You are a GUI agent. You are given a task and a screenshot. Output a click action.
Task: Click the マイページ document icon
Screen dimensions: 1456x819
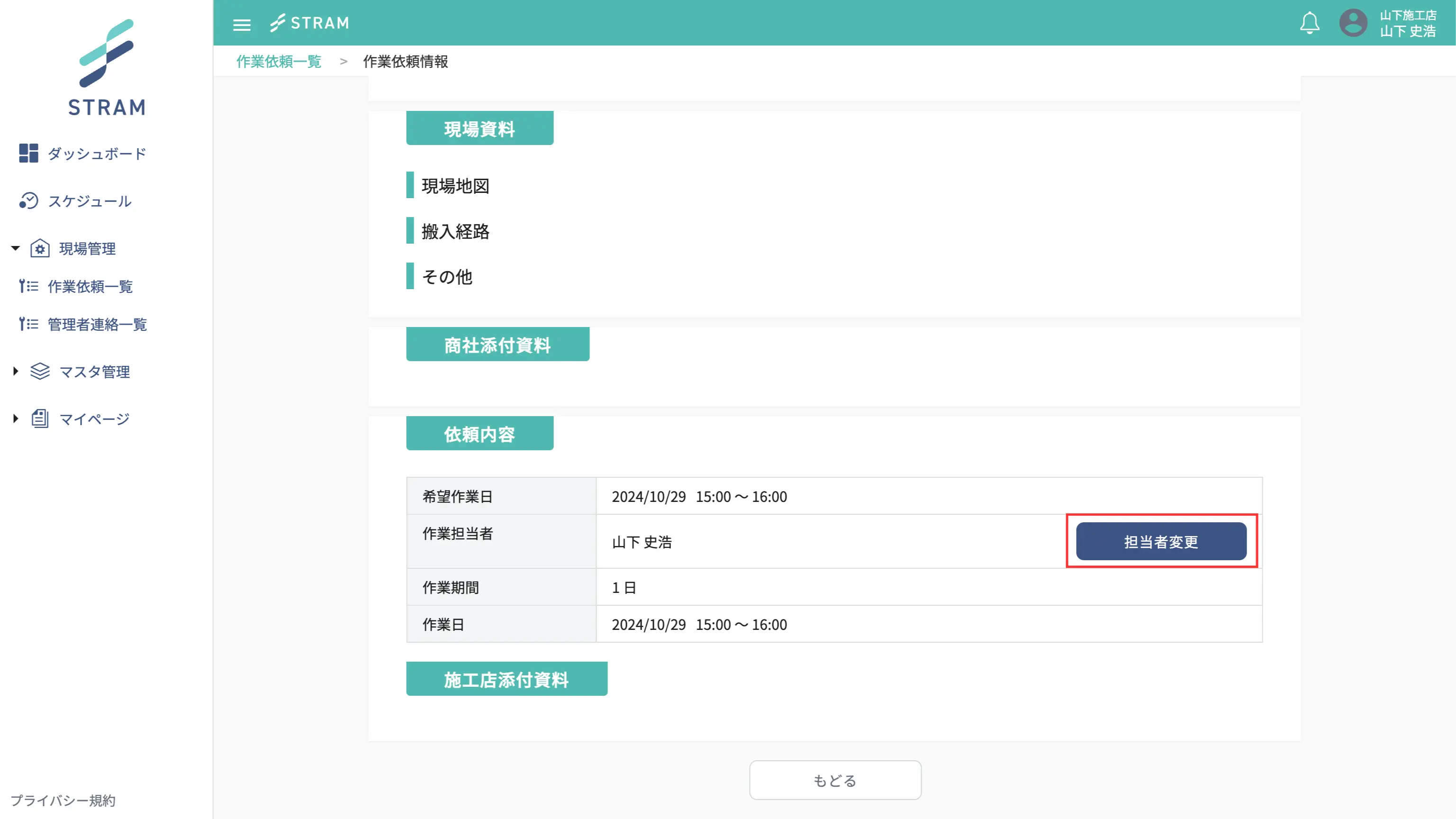click(40, 419)
